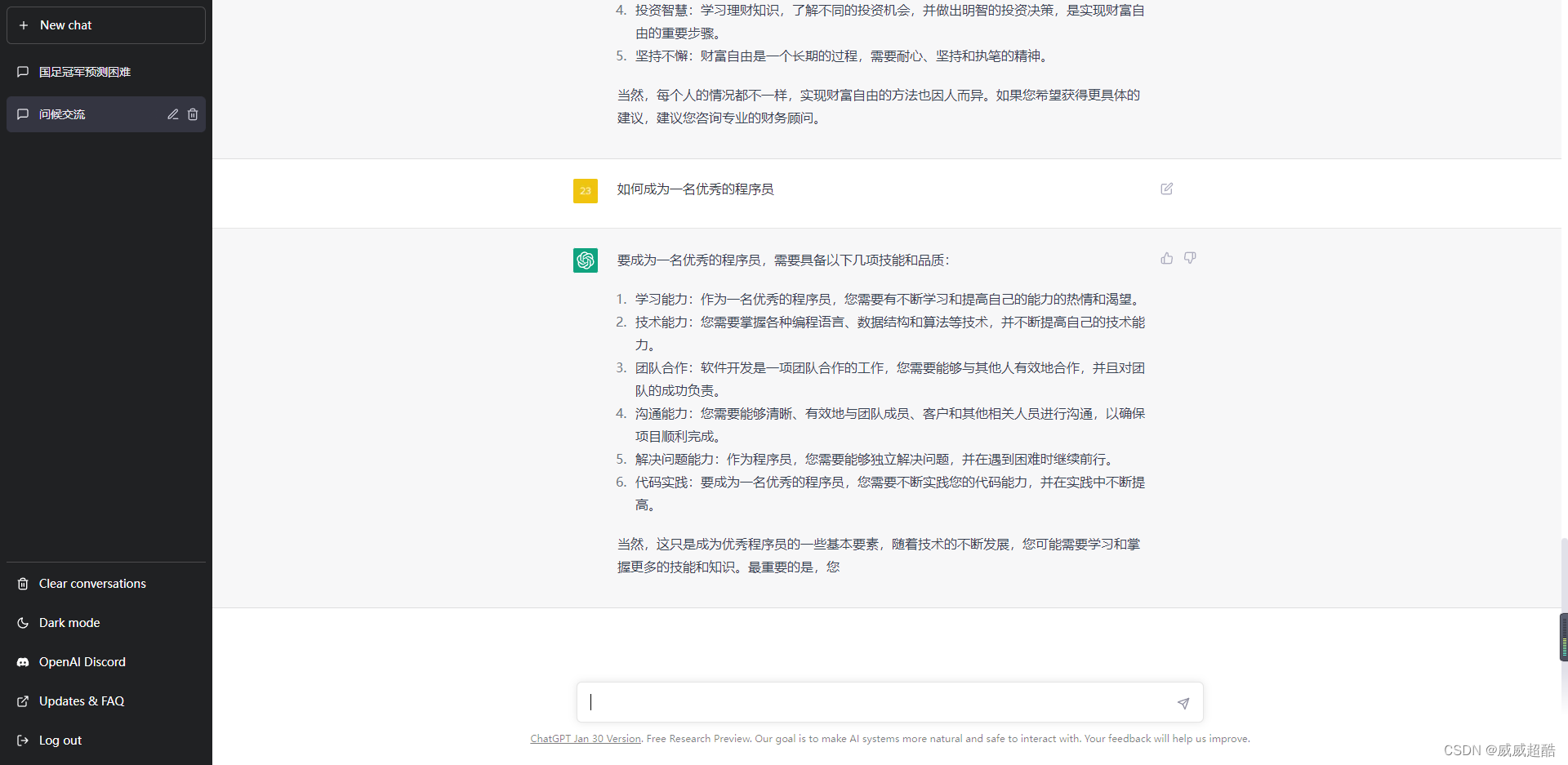Click chat bubble icon beside 国足冠军预测困难

23,72
